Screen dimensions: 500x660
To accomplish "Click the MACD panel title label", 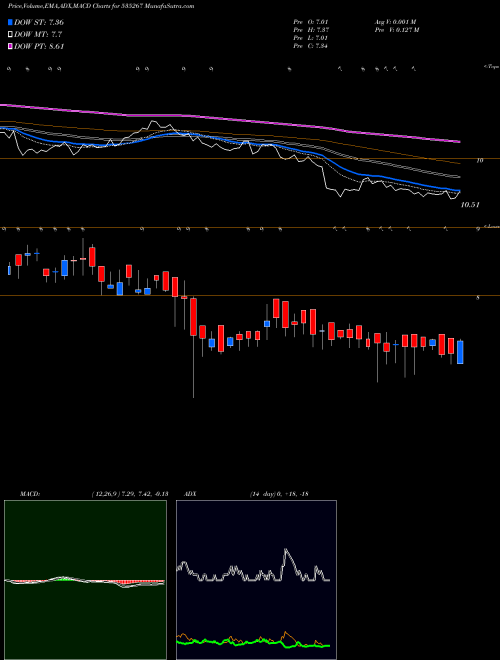I will click(30, 494).
